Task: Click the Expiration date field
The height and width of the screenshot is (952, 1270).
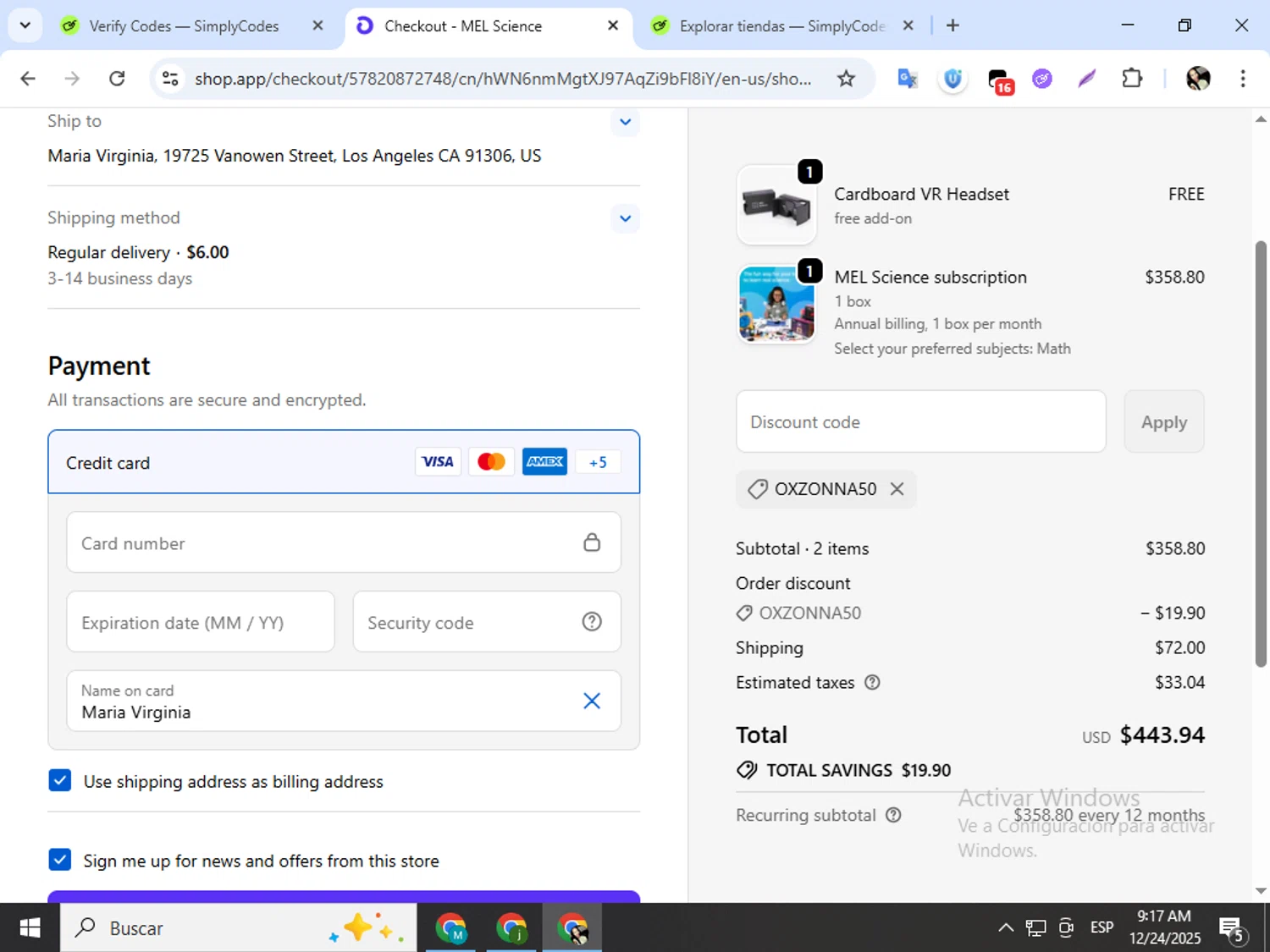Action: [x=201, y=622]
